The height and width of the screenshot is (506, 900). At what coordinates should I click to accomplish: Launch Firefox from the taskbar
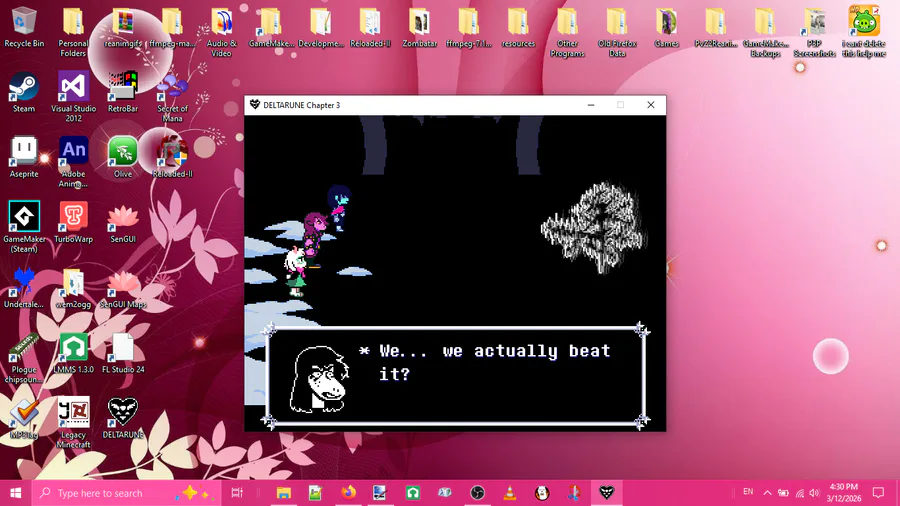(x=348, y=493)
